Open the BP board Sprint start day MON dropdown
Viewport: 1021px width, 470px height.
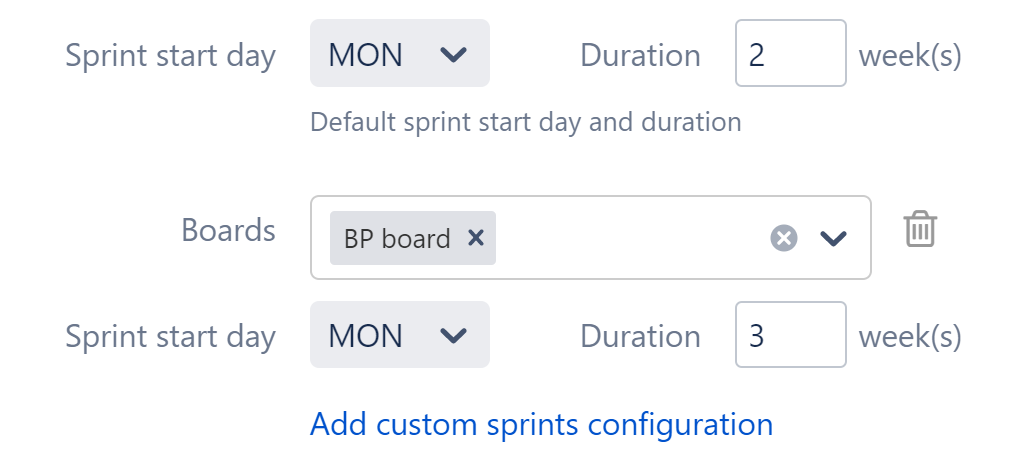click(x=399, y=336)
